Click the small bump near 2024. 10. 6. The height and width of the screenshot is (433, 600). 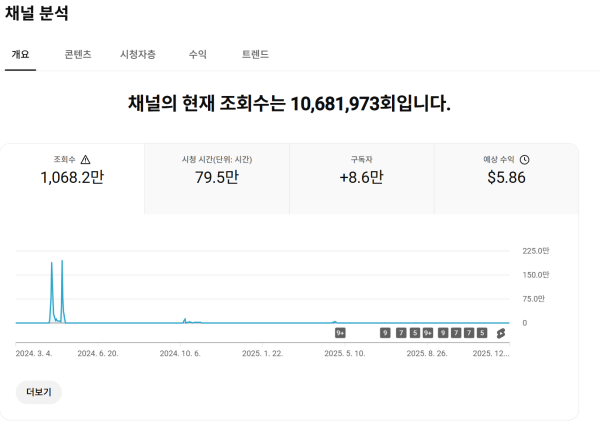coord(184,320)
